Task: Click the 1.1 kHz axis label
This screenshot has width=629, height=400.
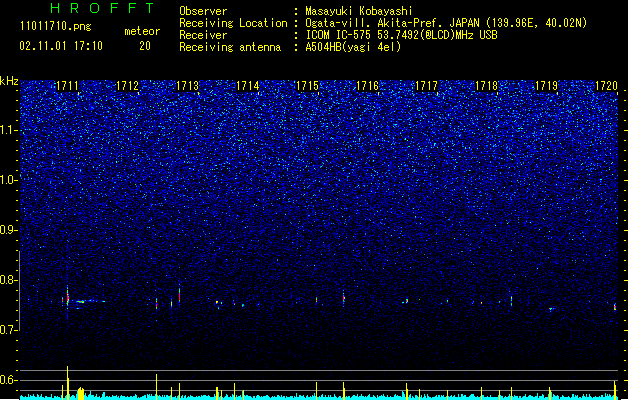Action: click(8, 130)
